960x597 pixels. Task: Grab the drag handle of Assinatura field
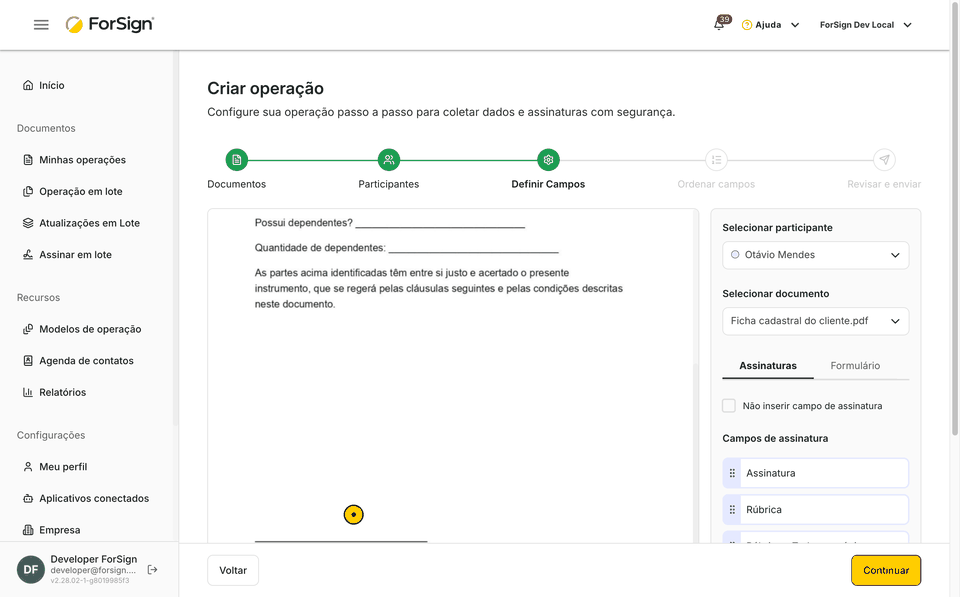(x=732, y=473)
